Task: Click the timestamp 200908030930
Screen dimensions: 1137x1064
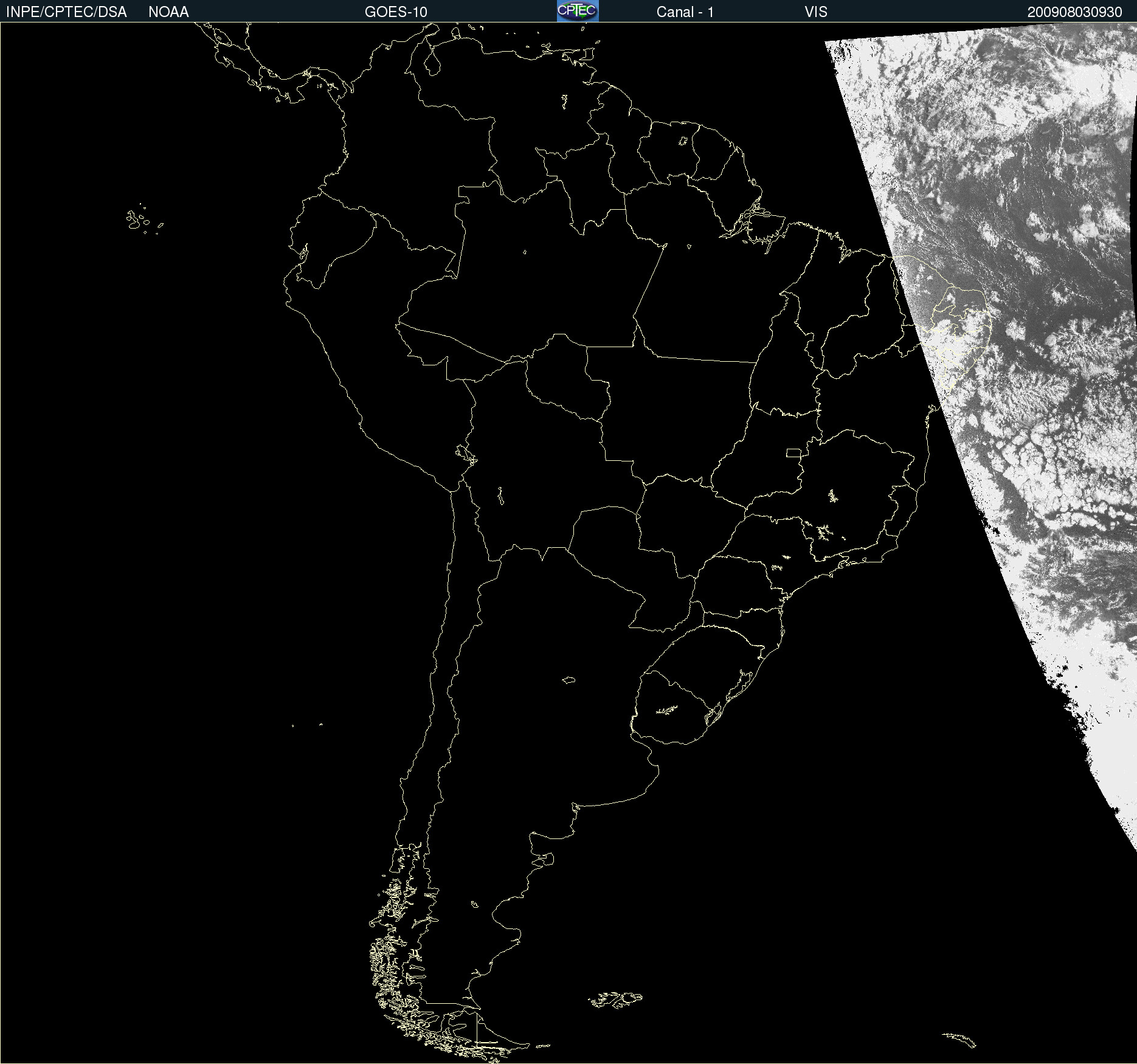Action: [1074, 12]
